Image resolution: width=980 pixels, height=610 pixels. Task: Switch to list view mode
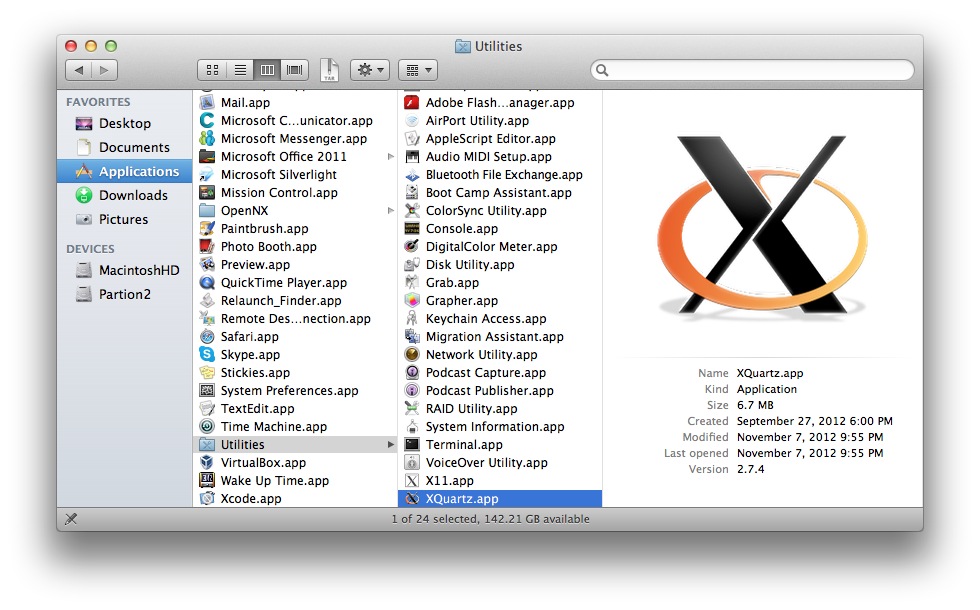(x=240, y=70)
